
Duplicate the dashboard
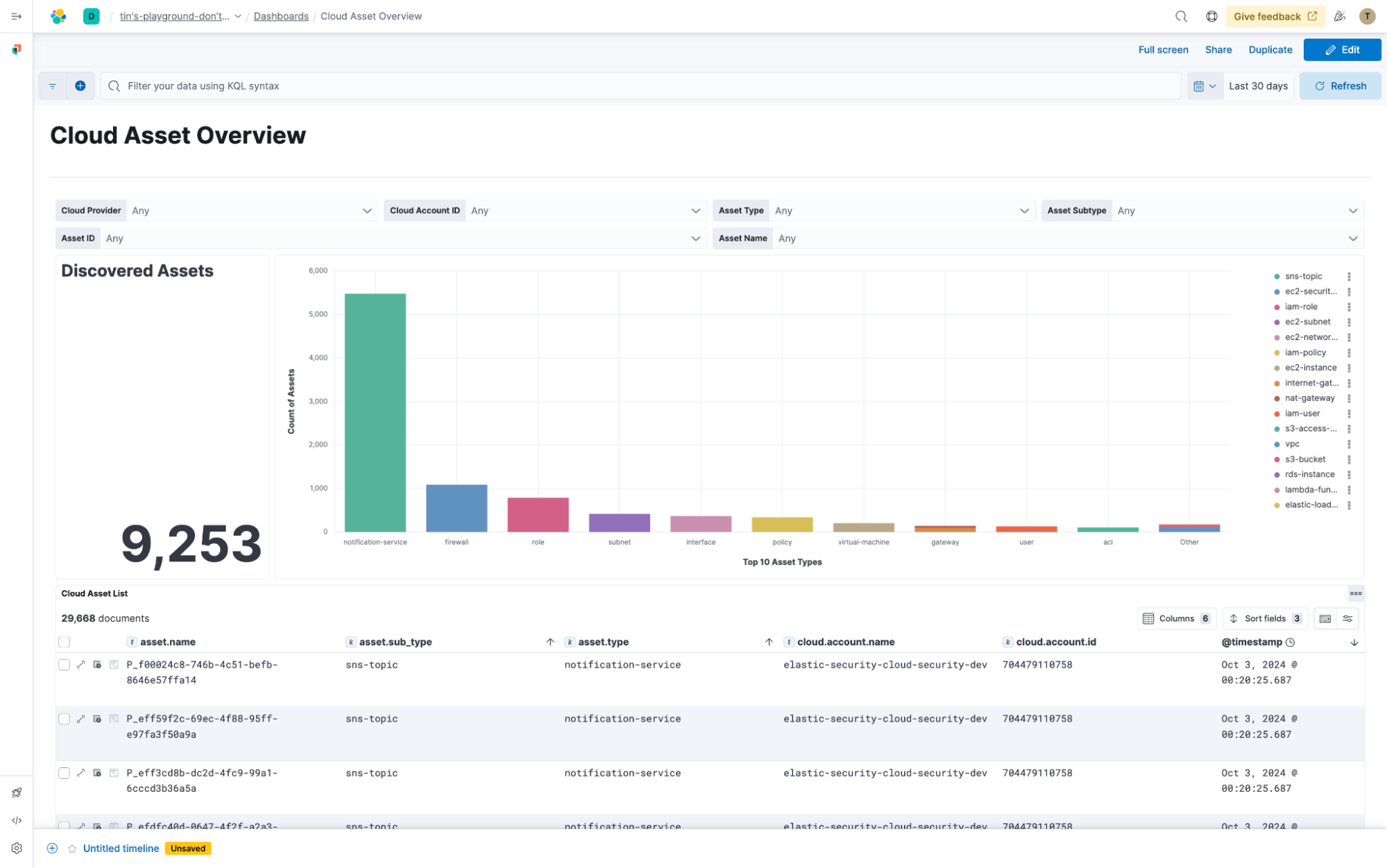(x=1270, y=49)
